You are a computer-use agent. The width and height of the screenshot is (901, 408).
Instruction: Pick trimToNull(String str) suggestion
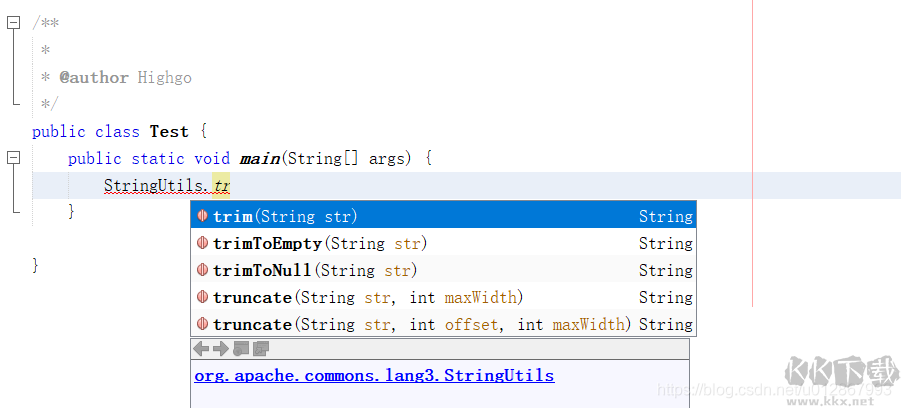(x=443, y=270)
